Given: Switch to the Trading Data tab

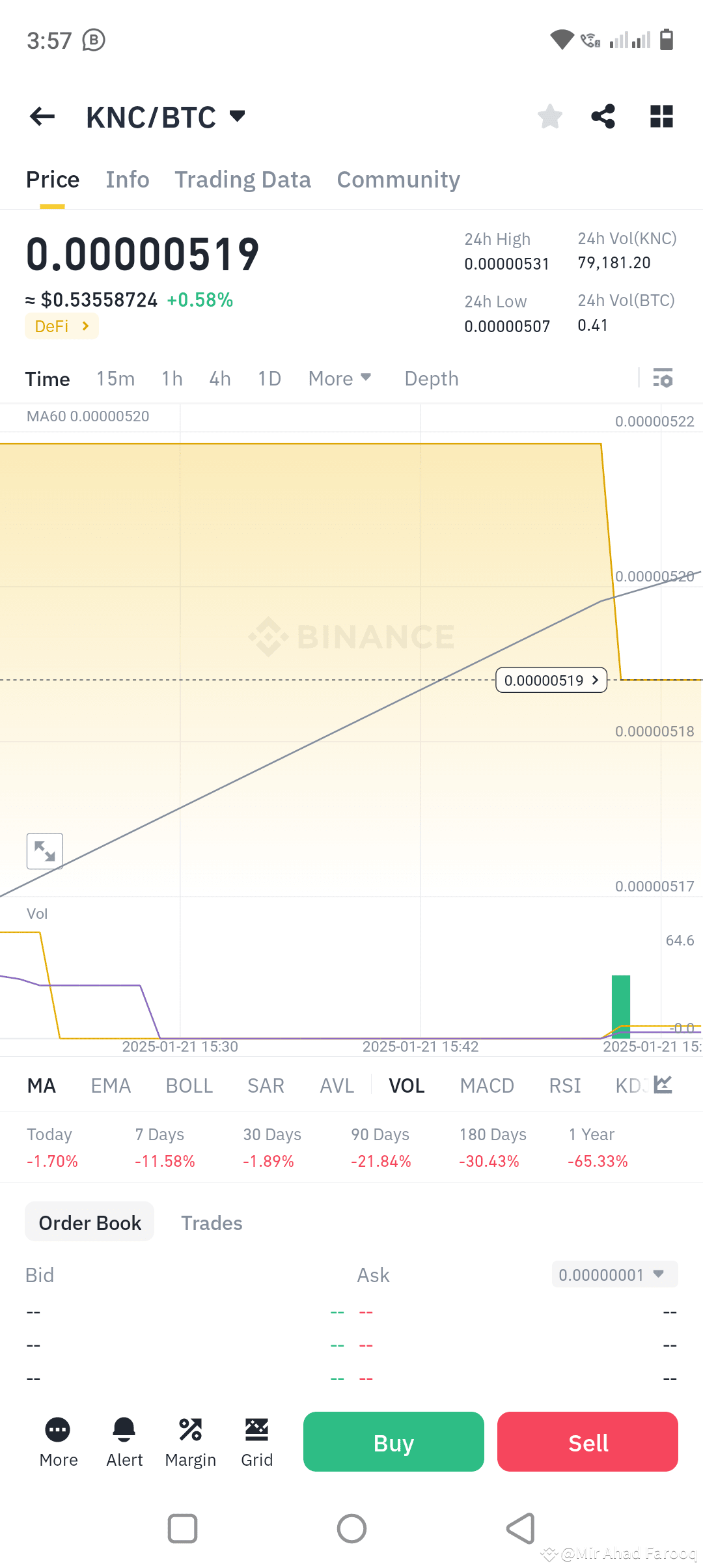Looking at the screenshot, I should click(x=242, y=179).
